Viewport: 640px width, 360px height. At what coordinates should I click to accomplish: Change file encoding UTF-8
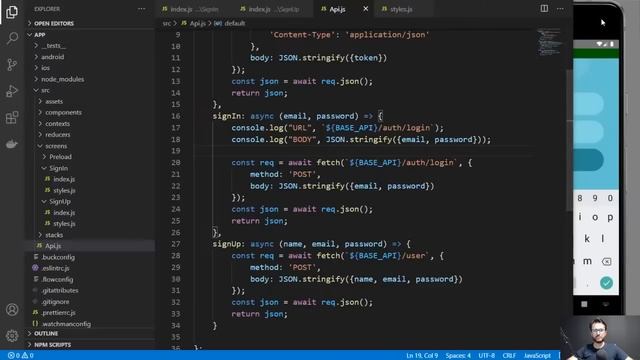(x=486, y=356)
